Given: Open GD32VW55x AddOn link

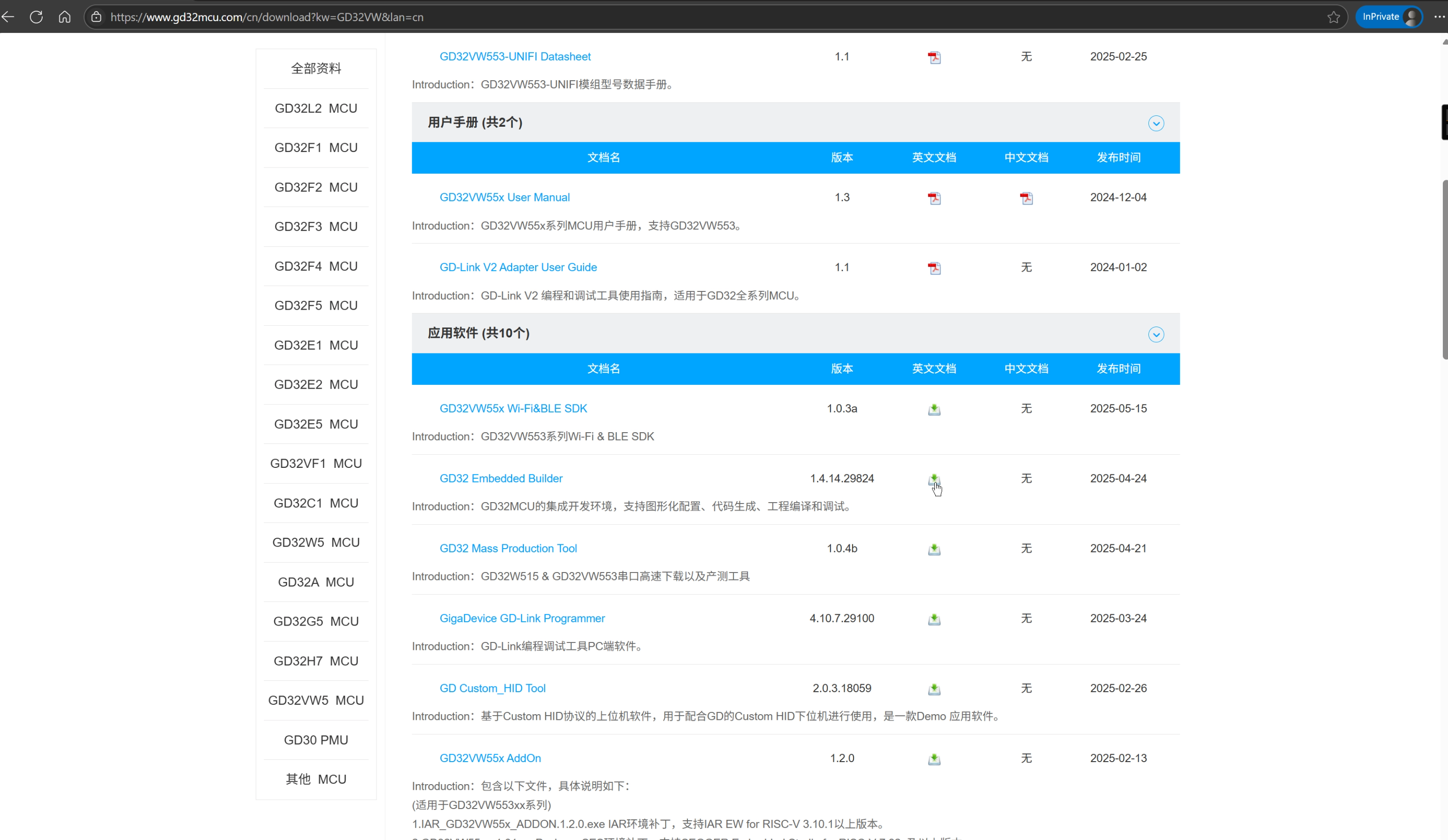Looking at the screenshot, I should click(x=490, y=758).
